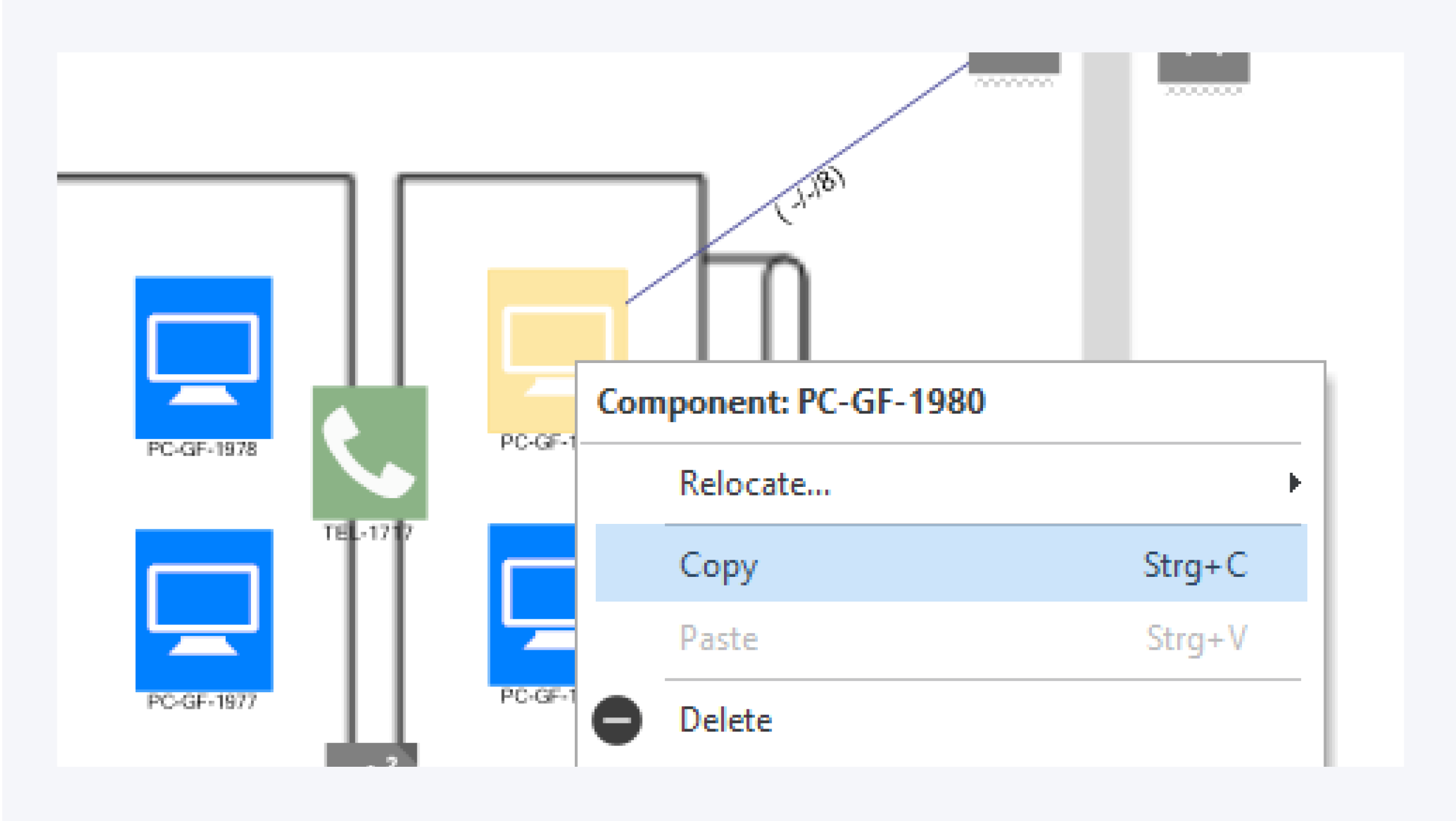This screenshot has height=821, width=1456.
Task: Select the blue computer partly behind the menu
Action: (x=532, y=604)
